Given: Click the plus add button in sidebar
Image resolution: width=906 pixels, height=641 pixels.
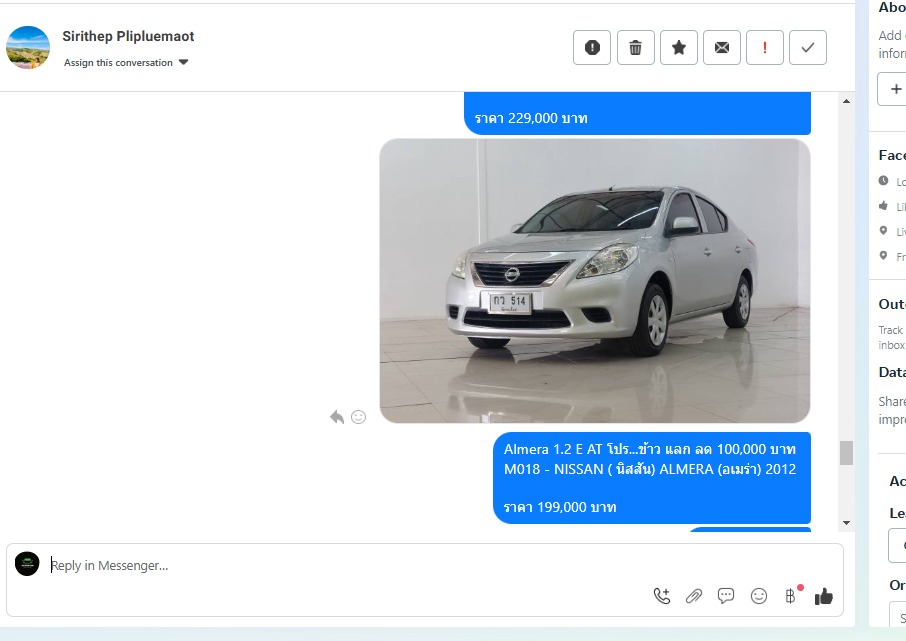Looking at the screenshot, I should 896,89.
